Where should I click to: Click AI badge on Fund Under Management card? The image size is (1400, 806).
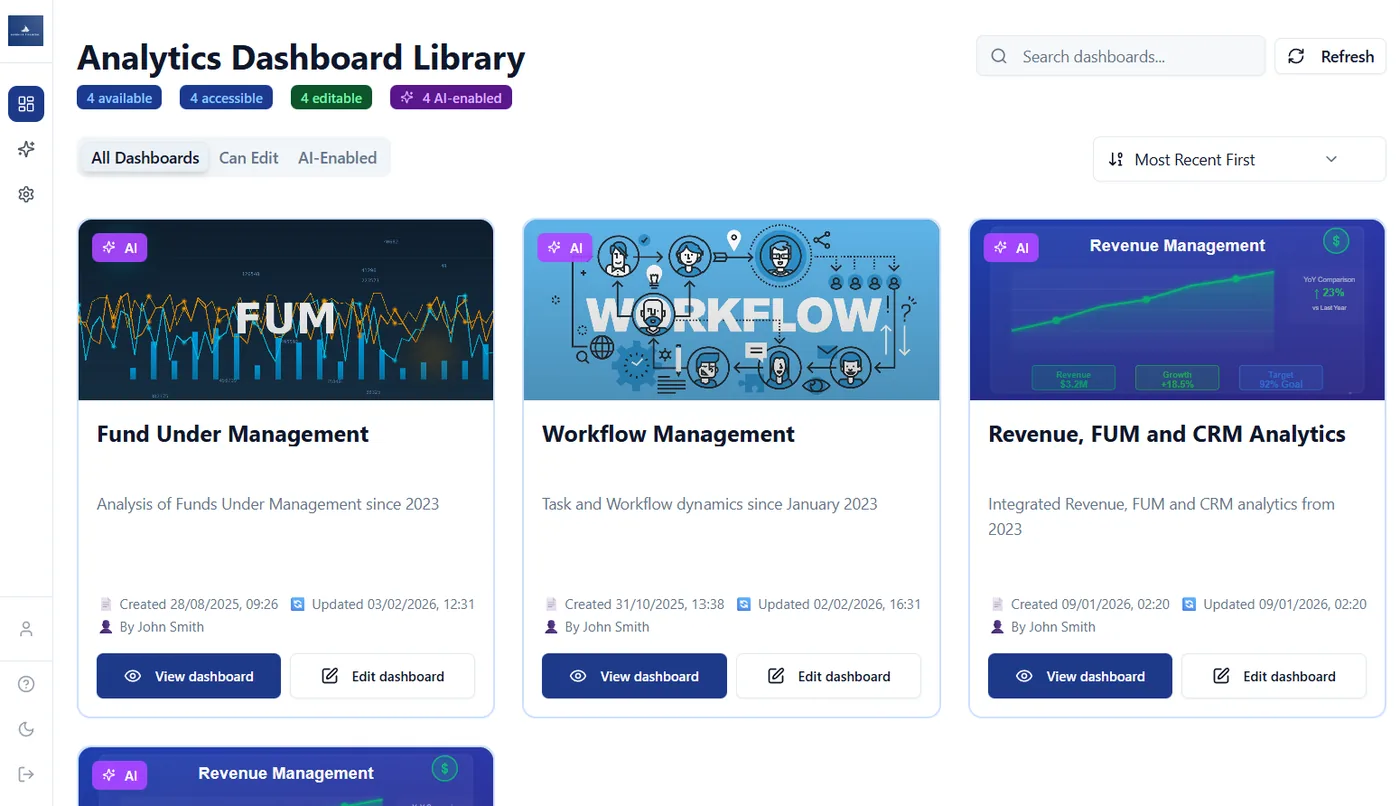click(120, 248)
